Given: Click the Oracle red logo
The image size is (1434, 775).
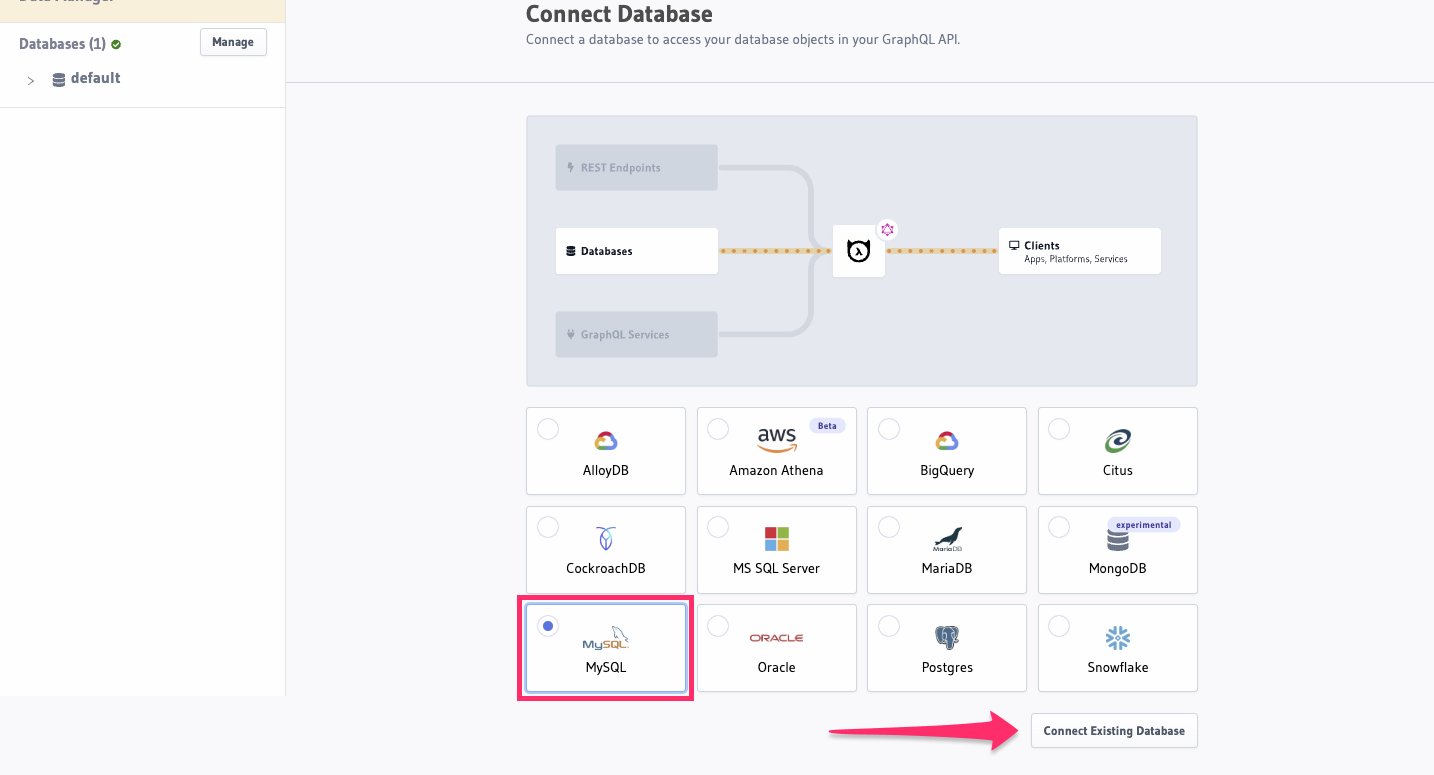Looking at the screenshot, I should [x=777, y=638].
